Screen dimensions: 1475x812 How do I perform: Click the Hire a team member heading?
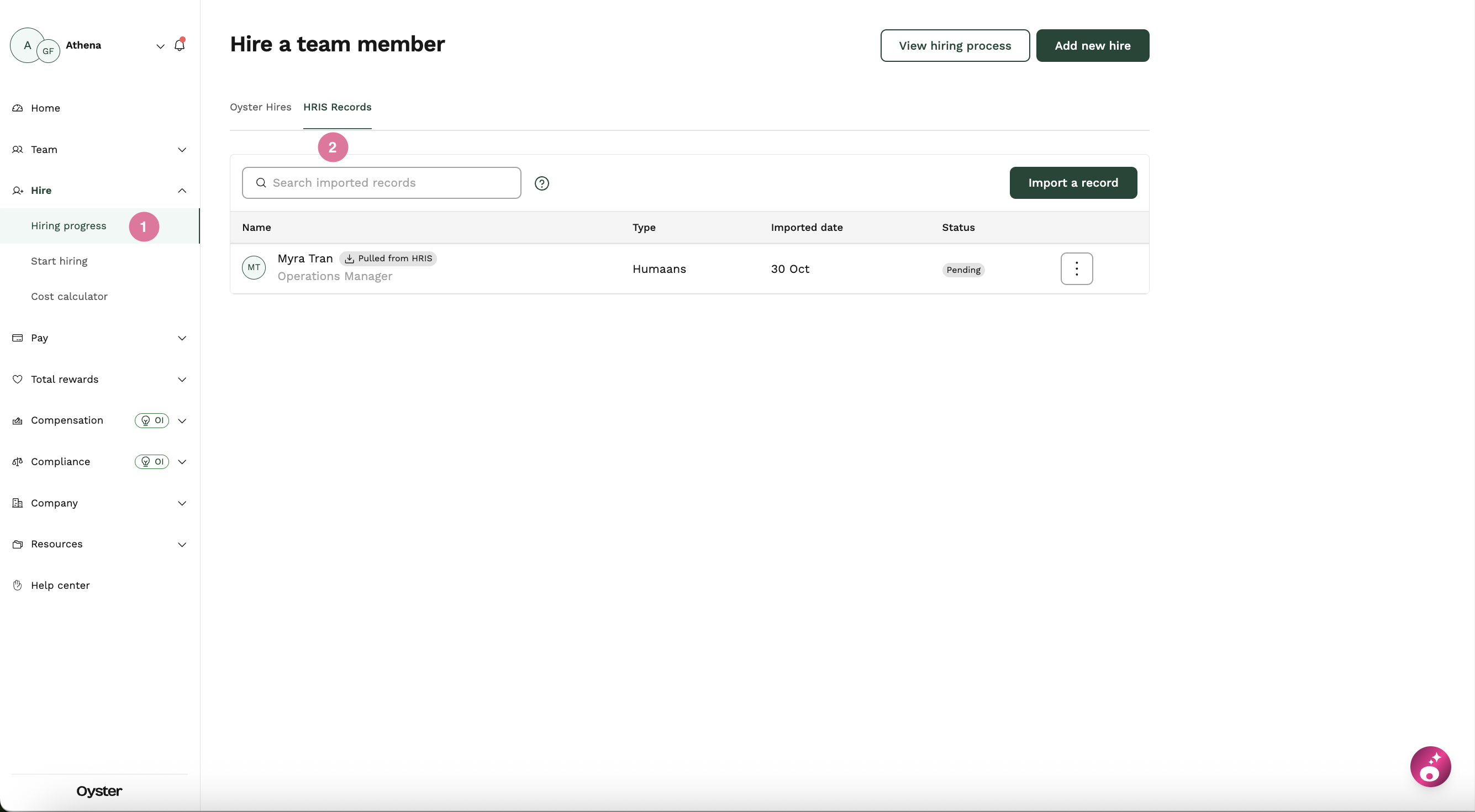(337, 44)
